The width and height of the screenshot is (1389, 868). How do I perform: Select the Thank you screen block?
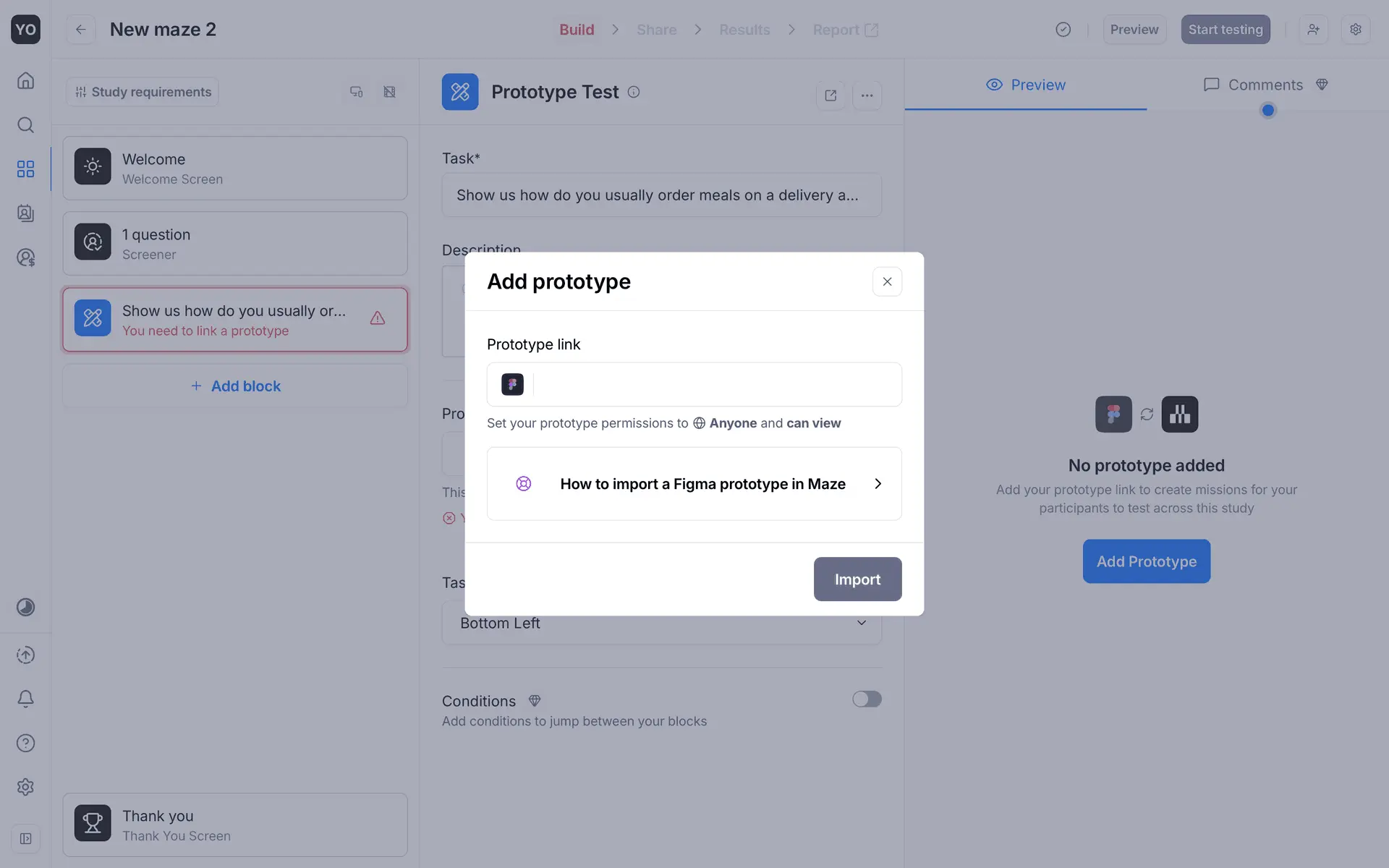[x=235, y=825]
